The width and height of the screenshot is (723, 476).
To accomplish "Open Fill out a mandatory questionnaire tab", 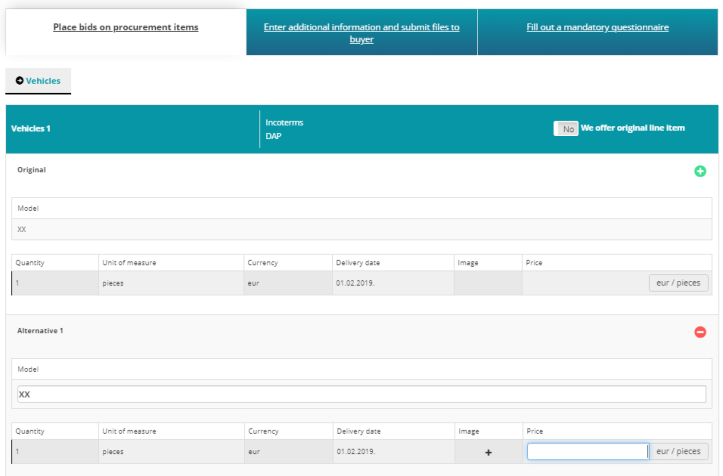I will (x=598, y=27).
